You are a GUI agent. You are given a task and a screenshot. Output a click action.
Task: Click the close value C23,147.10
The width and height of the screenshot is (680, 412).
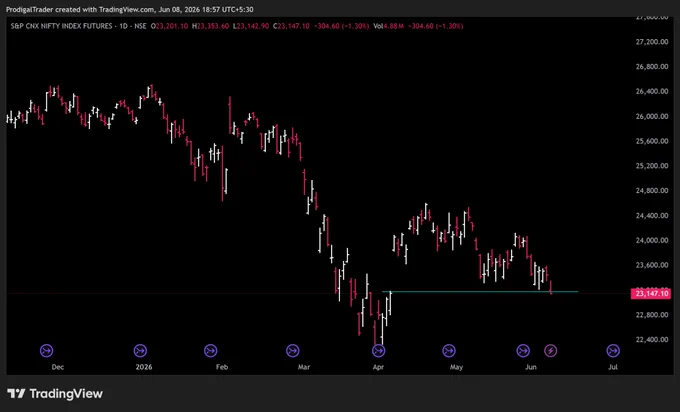(x=291, y=26)
